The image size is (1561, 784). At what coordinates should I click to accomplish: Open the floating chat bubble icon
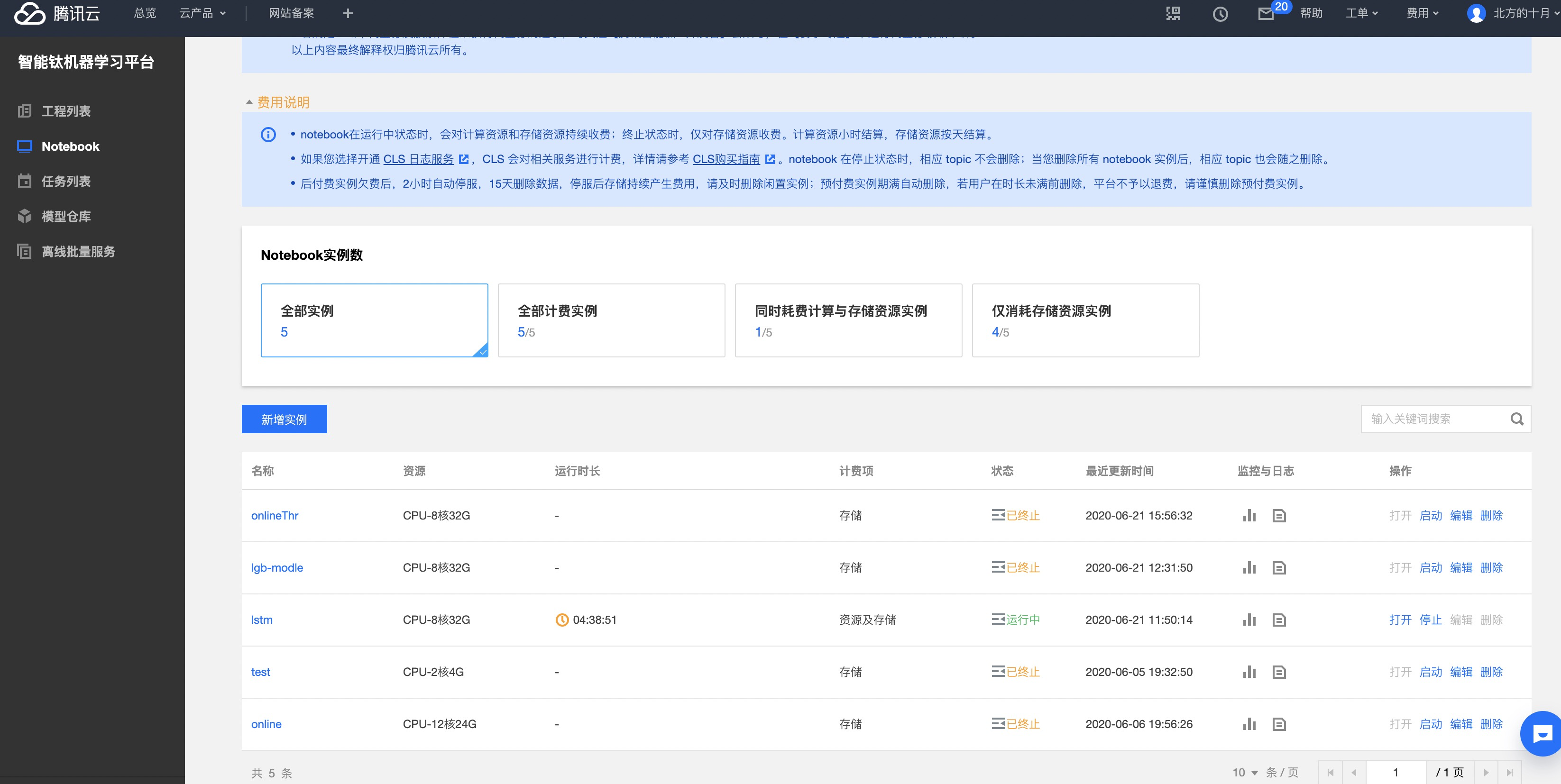click(1542, 733)
